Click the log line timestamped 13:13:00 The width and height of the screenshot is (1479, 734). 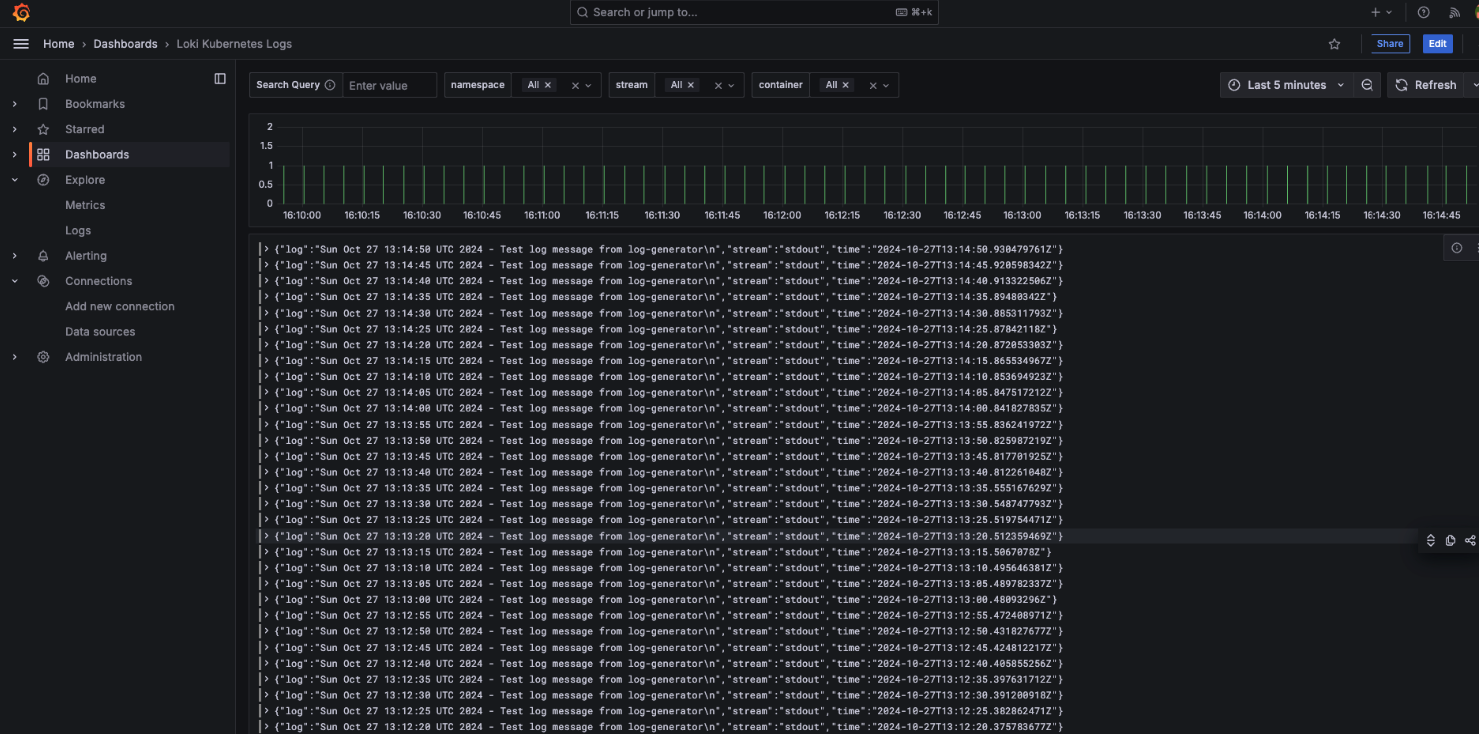668,599
